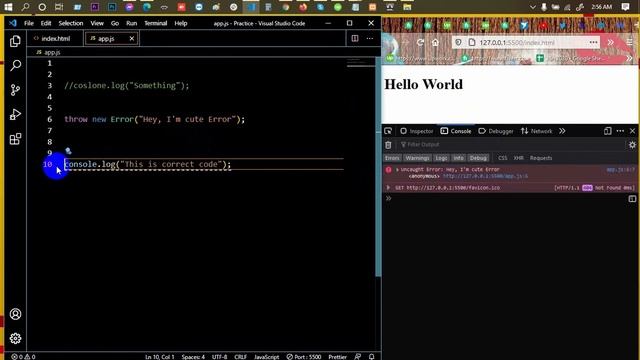Open the browser hamburger menu

[629, 42]
